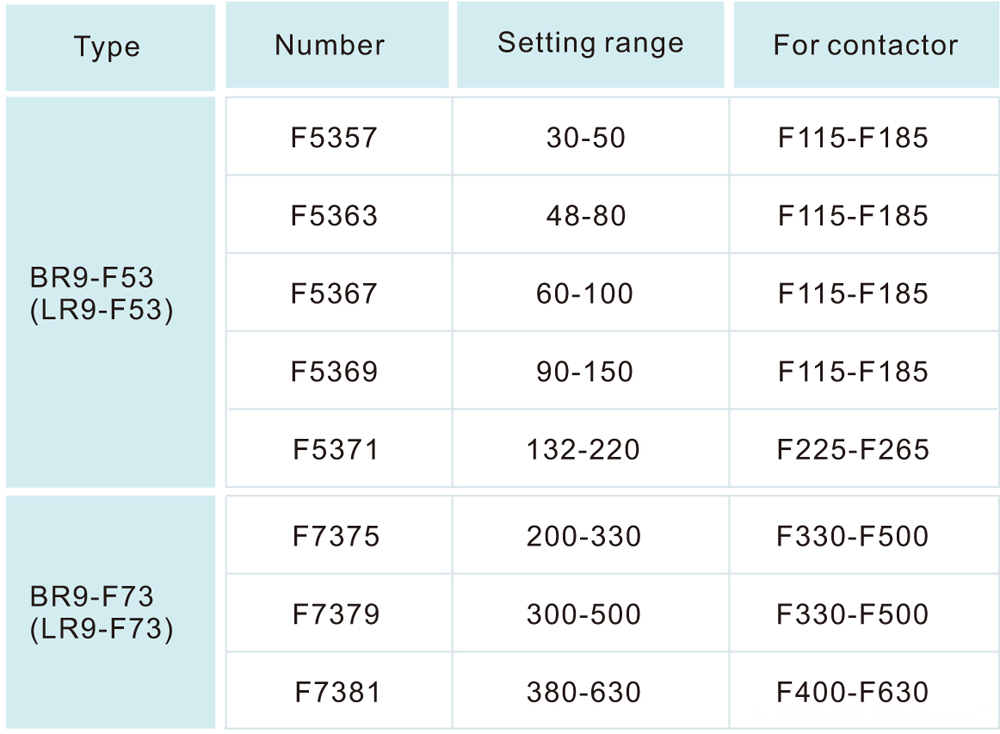
Task: Click the For contactor header
Action: pyautogui.click(x=865, y=45)
